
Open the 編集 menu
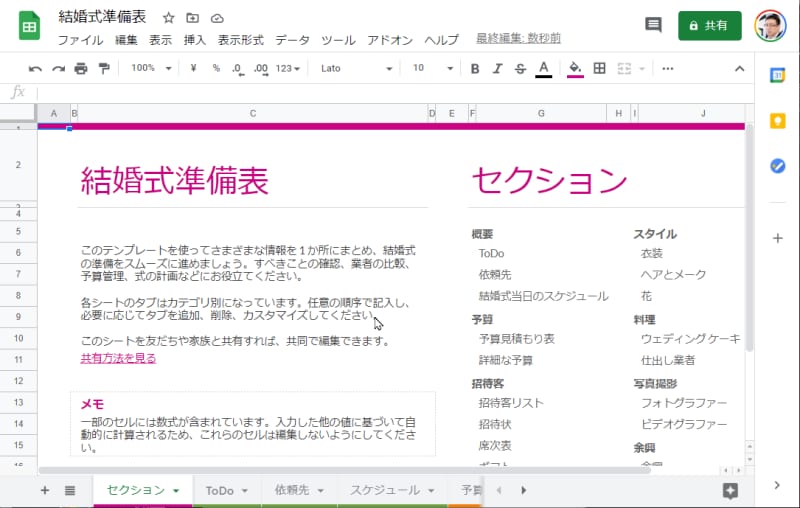click(x=126, y=40)
